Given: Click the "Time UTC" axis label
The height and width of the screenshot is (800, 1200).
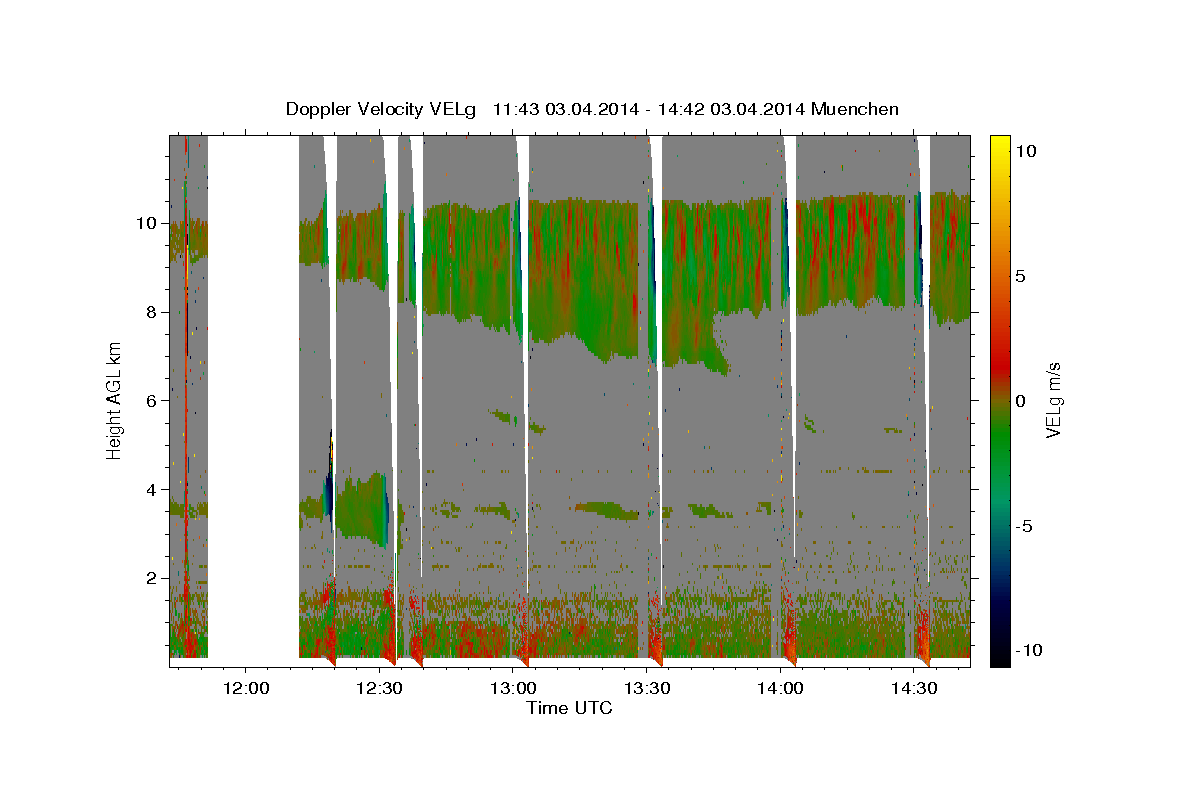Looking at the screenshot, I should pos(569,708).
